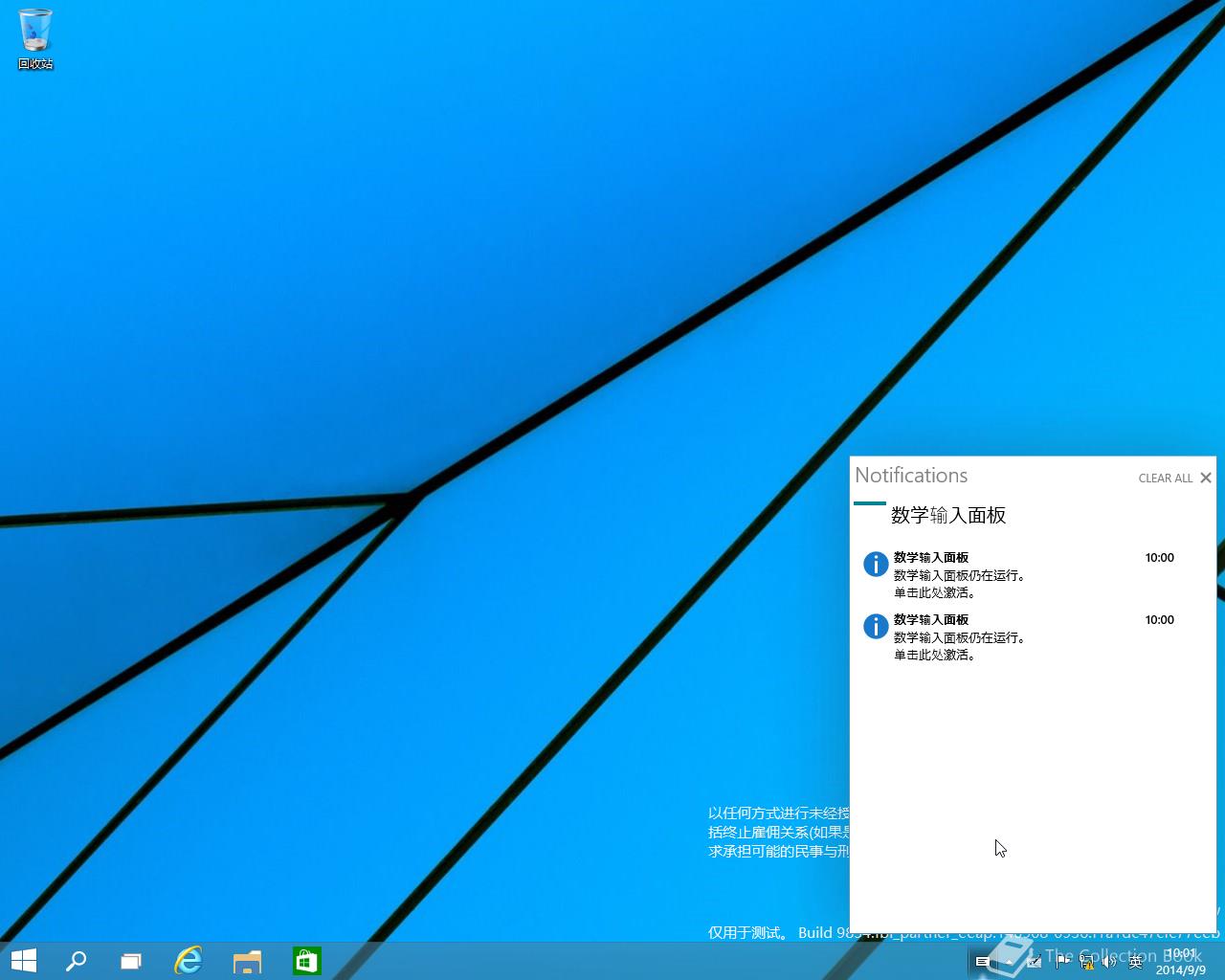This screenshot has height=980, width=1225.
Task: Click CLEAR ALL in Notifications panel
Action: [x=1165, y=478]
